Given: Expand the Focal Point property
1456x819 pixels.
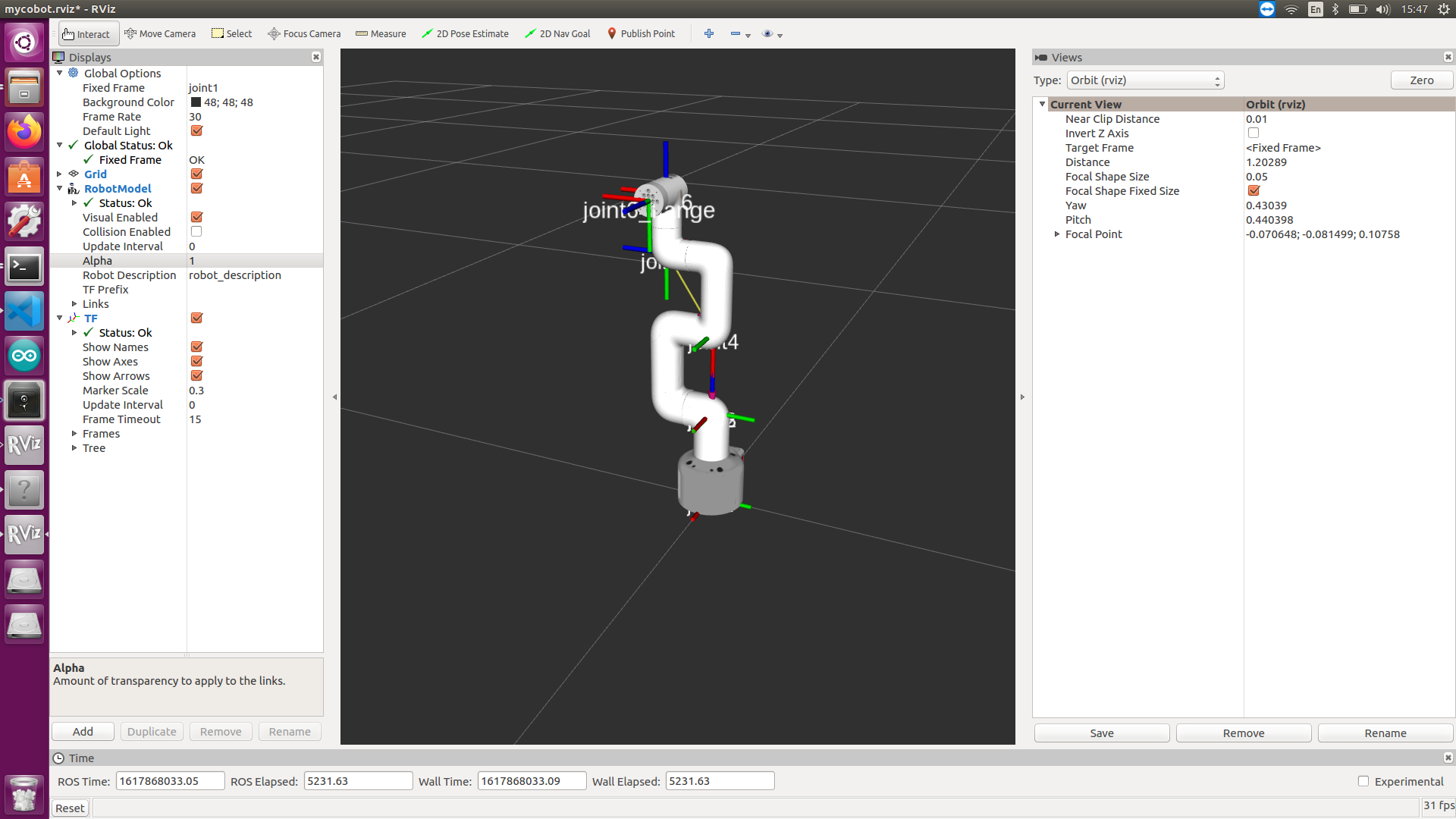Looking at the screenshot, I should 1057,234.
